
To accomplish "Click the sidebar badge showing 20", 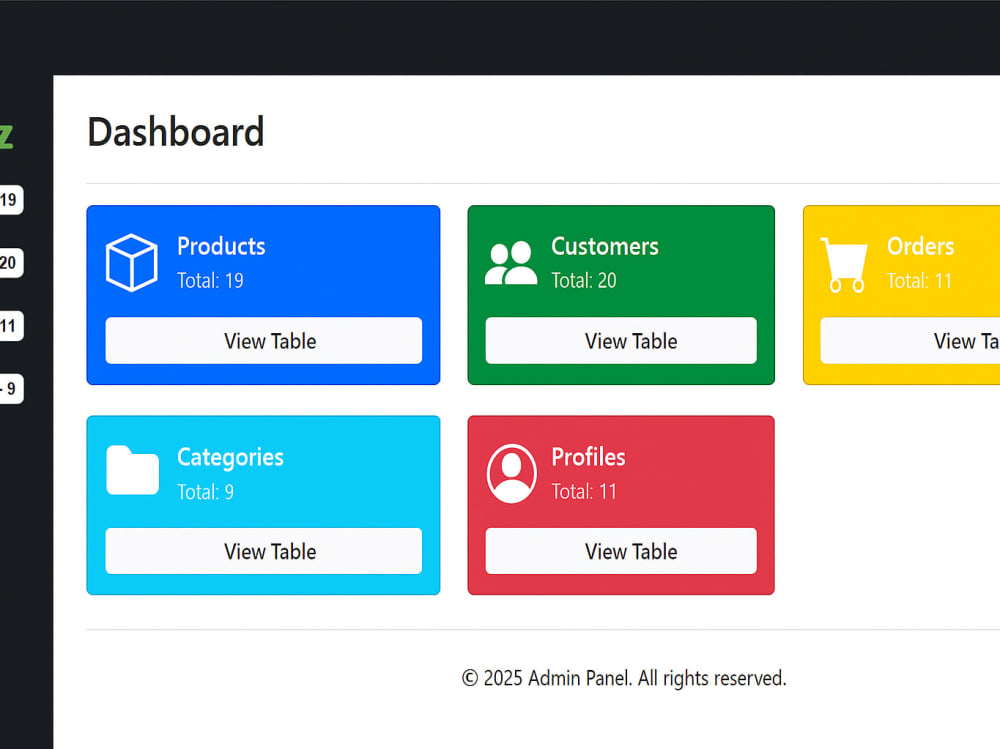I will click(x=10, y=263).
